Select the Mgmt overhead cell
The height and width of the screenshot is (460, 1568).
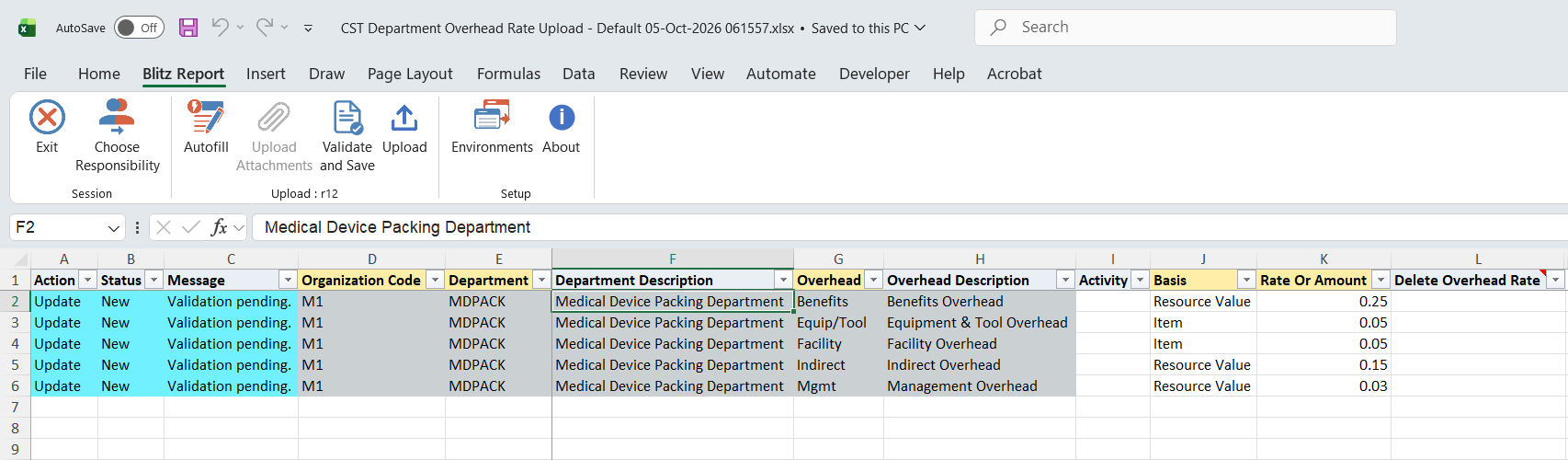[838, 386]
